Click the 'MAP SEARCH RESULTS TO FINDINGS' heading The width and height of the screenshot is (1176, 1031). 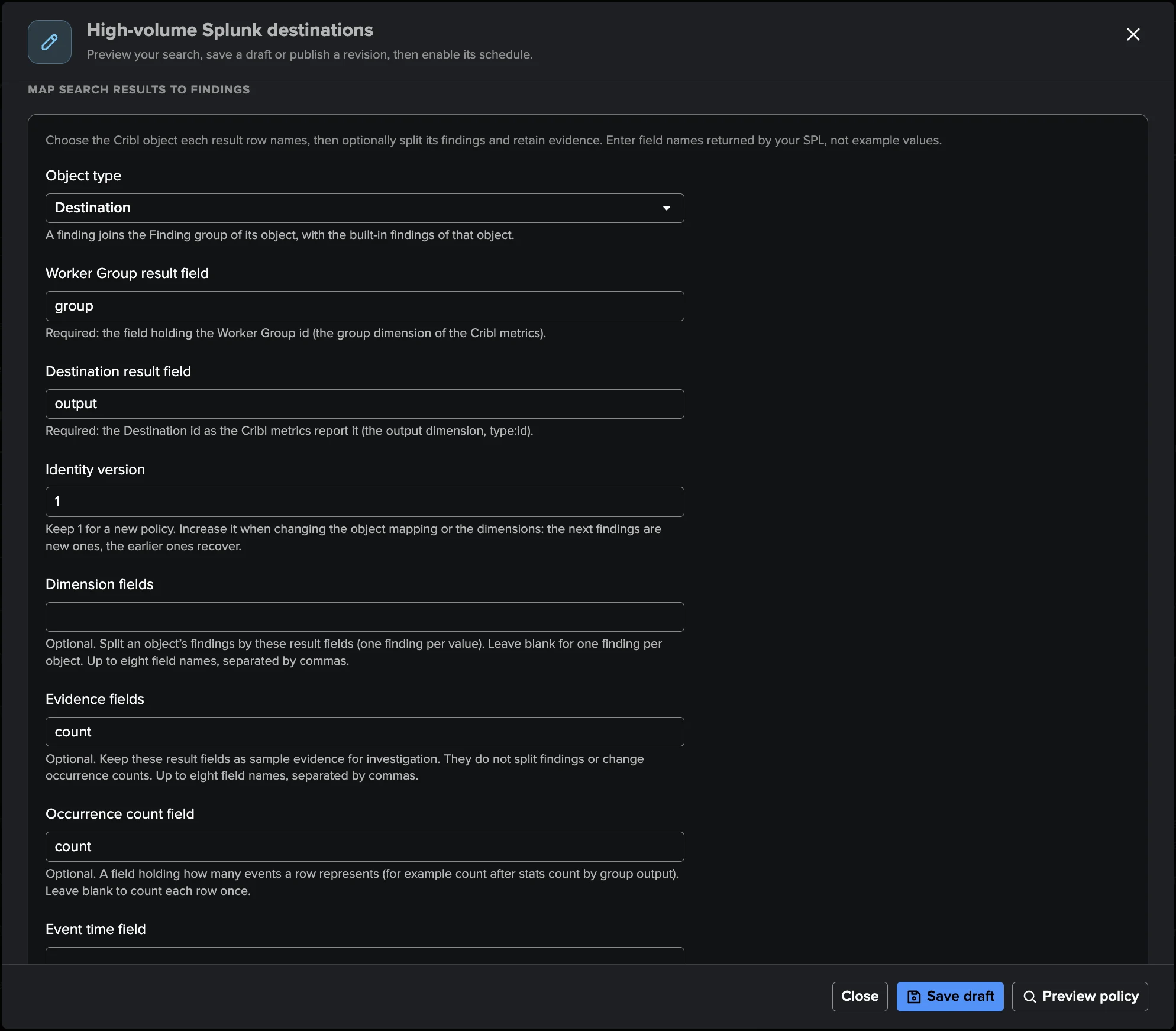click(139, 89)
